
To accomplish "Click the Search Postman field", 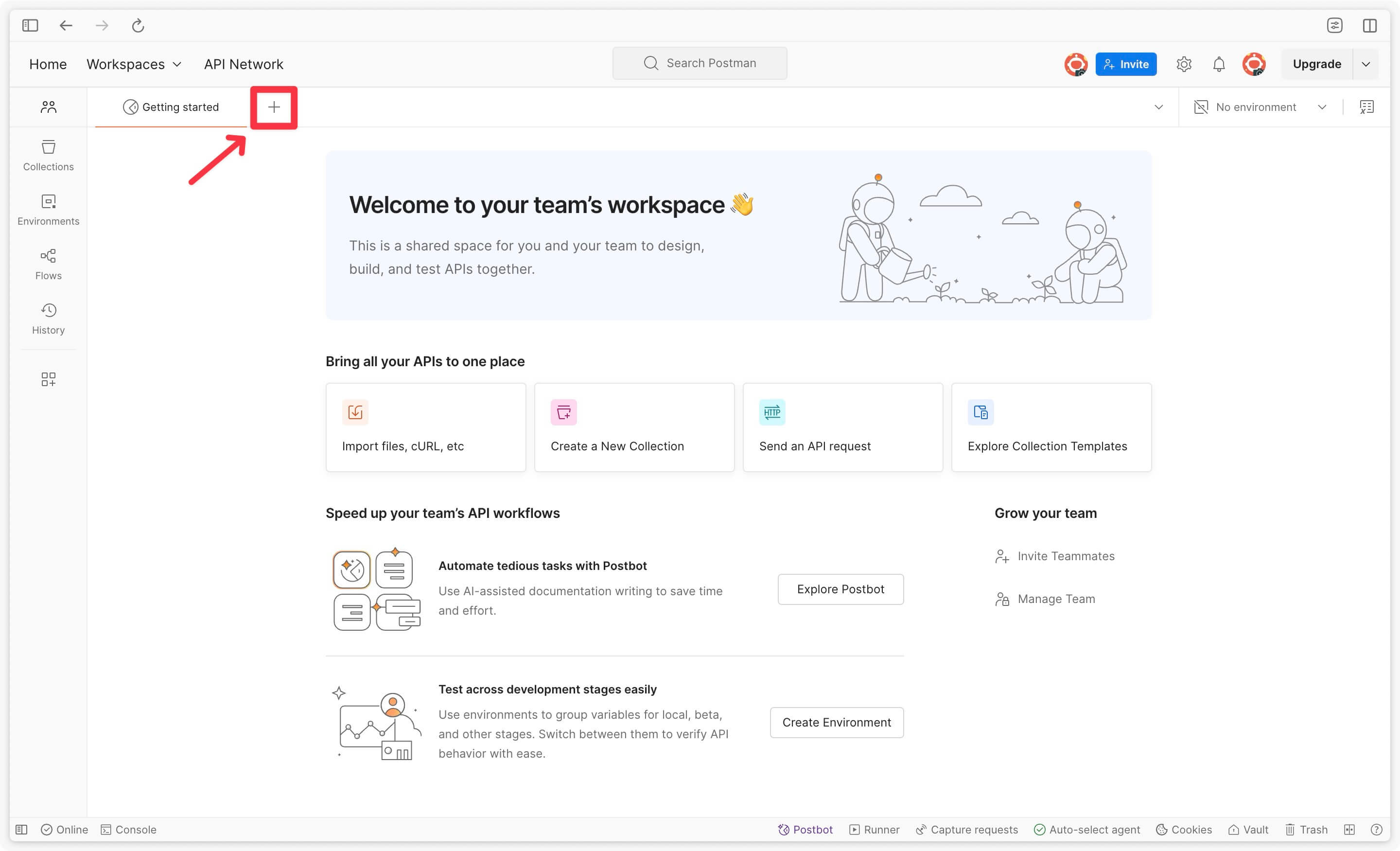I will pyautogui.click(x=700, y=63).
